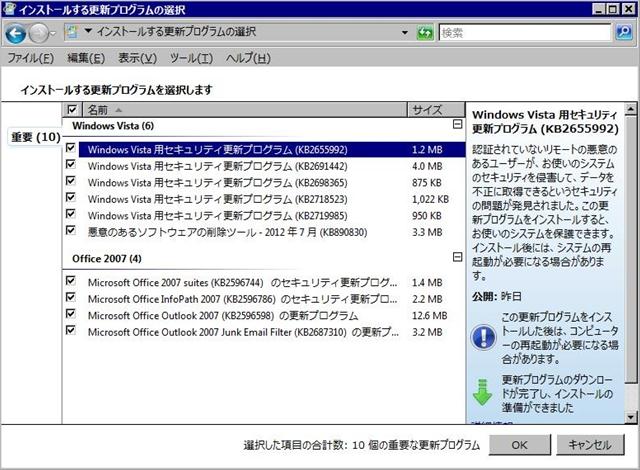Select the 重要 (10) category tab
Image resolution: width=640 pixels, height=470 pixels.
tap(36, 137)
